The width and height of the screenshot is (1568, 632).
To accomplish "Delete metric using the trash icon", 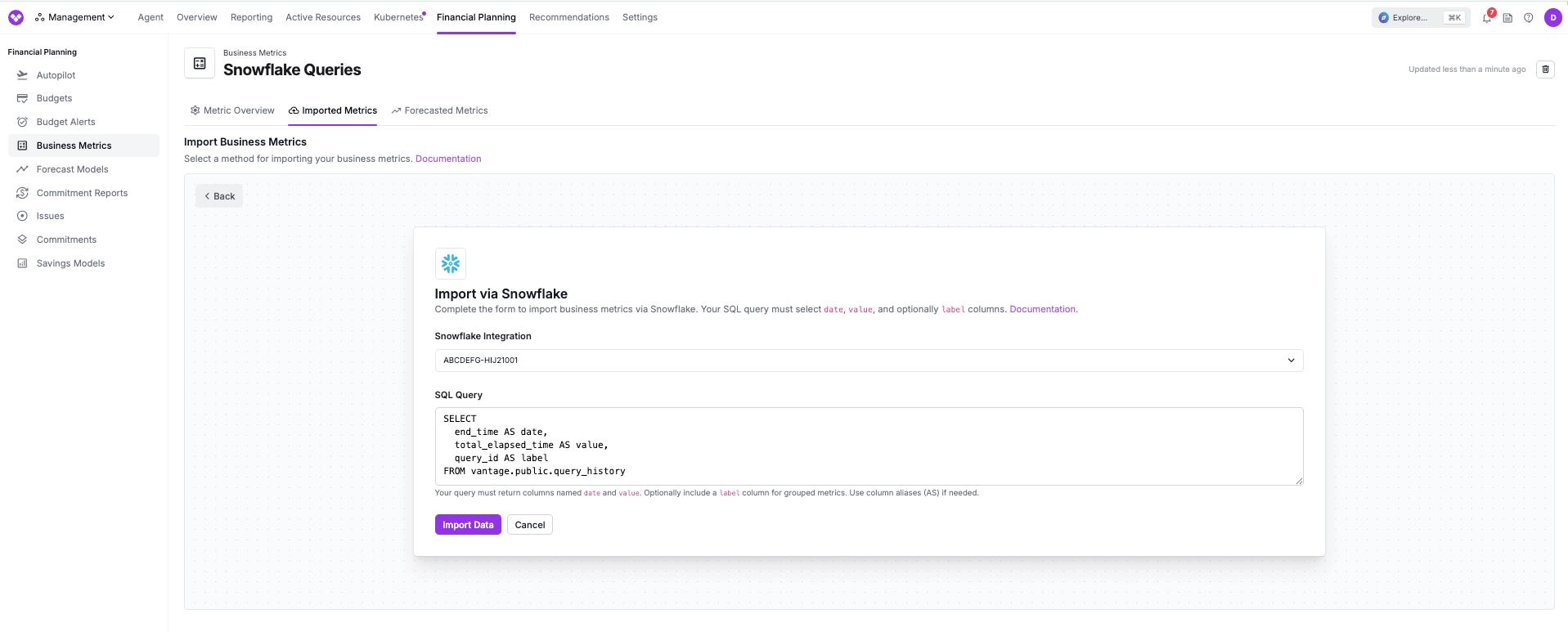I will coord(1545,69).
